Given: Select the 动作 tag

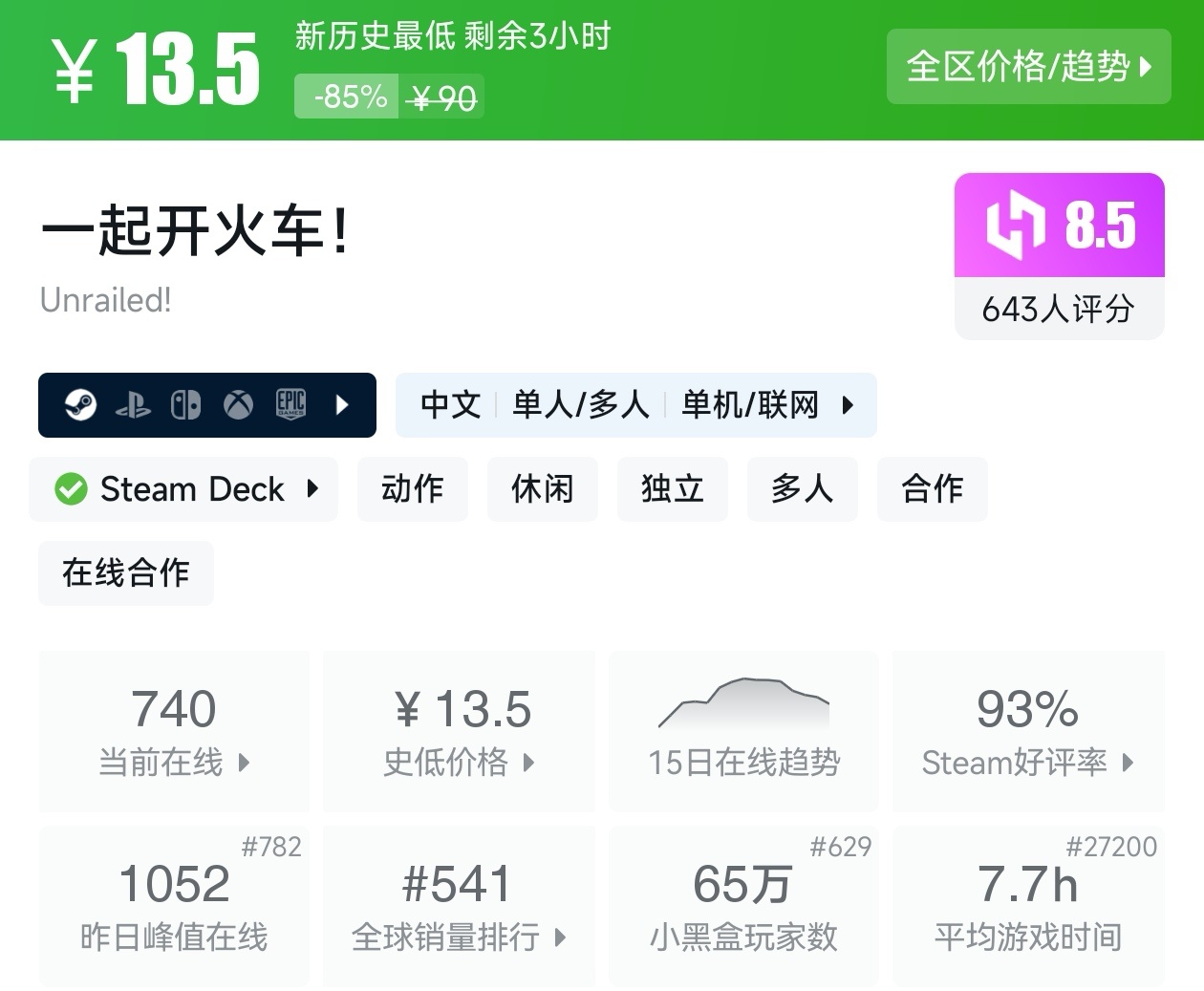Looking at the screenshot, I should click(x=413, y=489).
